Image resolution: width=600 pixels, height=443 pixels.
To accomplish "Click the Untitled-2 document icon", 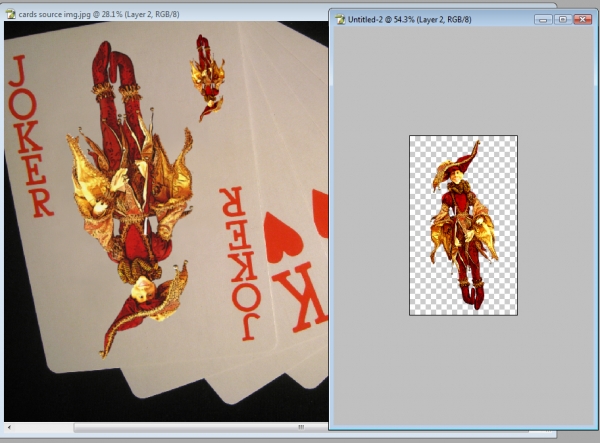I will [x=340, y=19].
